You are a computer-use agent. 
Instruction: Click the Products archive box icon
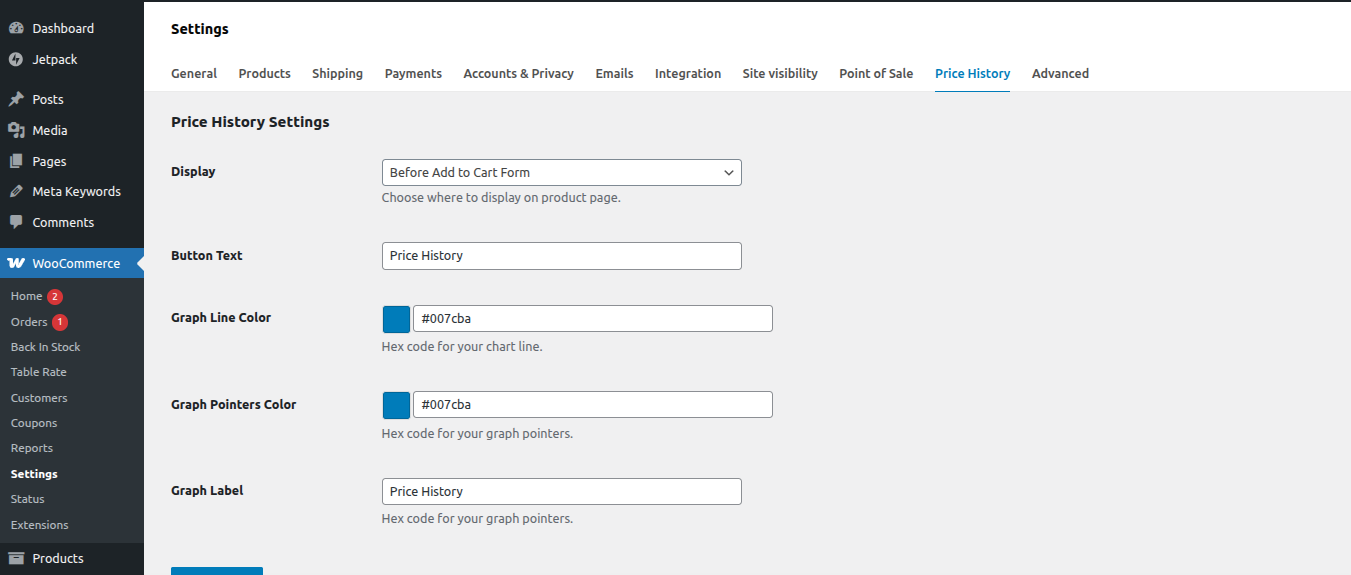pos(16,558)
